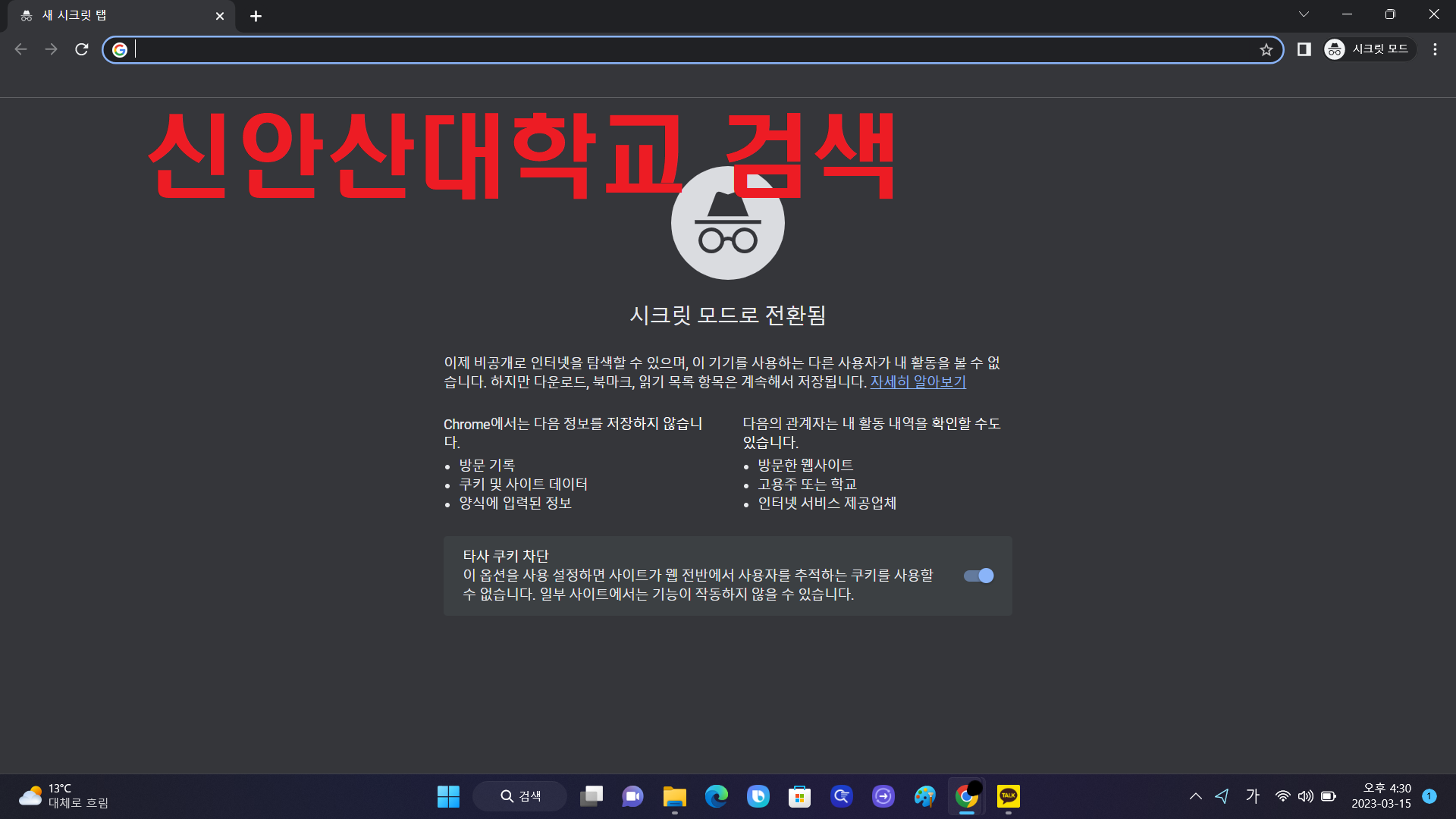Open the side panel icon
This screenshot has height=819, width=1456.
click(1304, 49)
